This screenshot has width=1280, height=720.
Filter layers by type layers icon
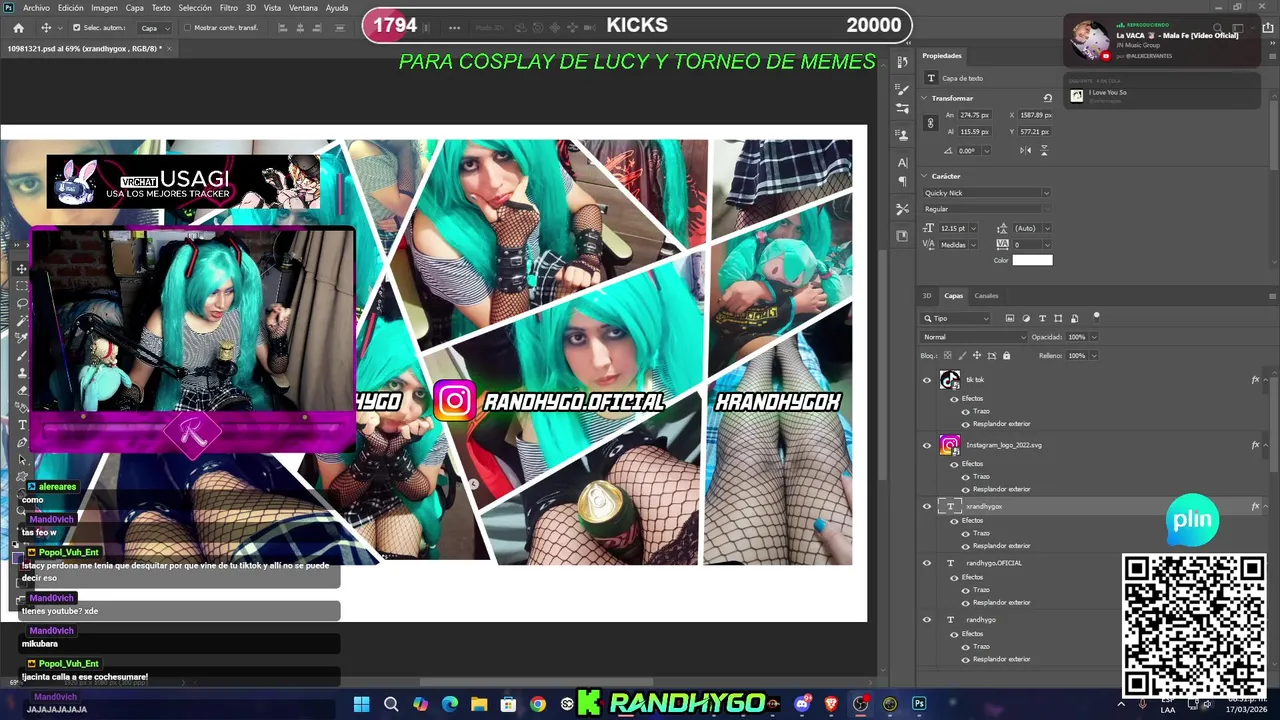[x=1042, y=318]
